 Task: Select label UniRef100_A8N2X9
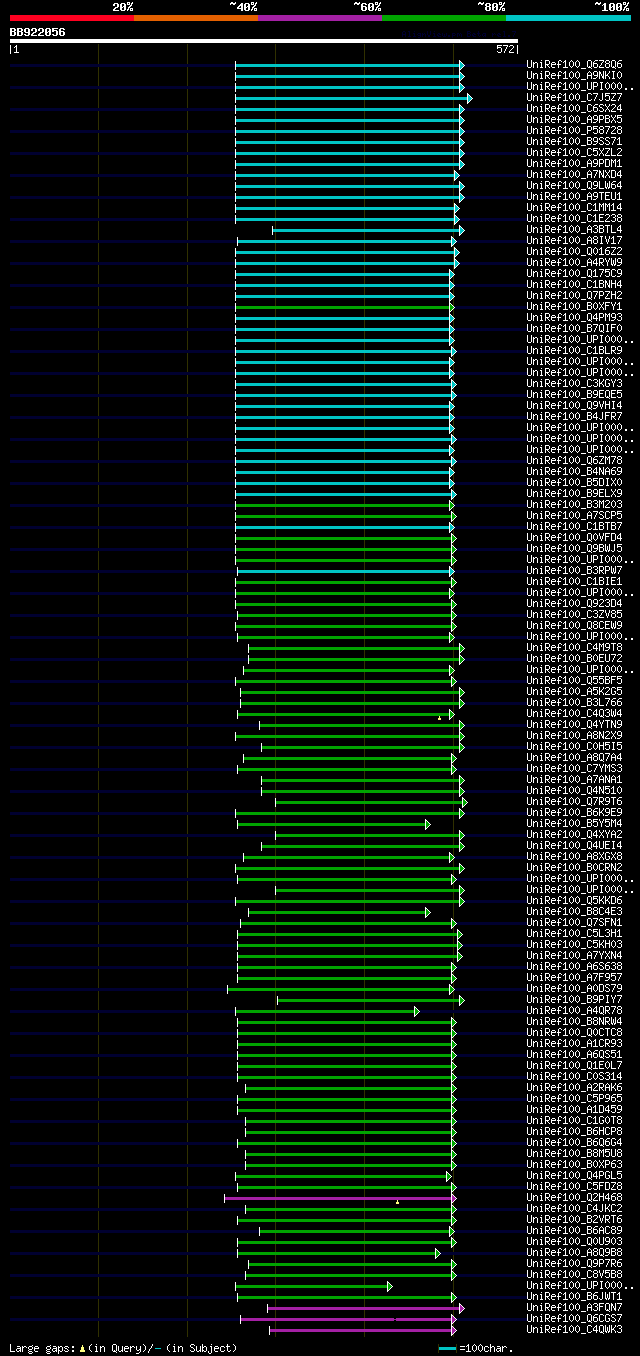tap(574, 736)
